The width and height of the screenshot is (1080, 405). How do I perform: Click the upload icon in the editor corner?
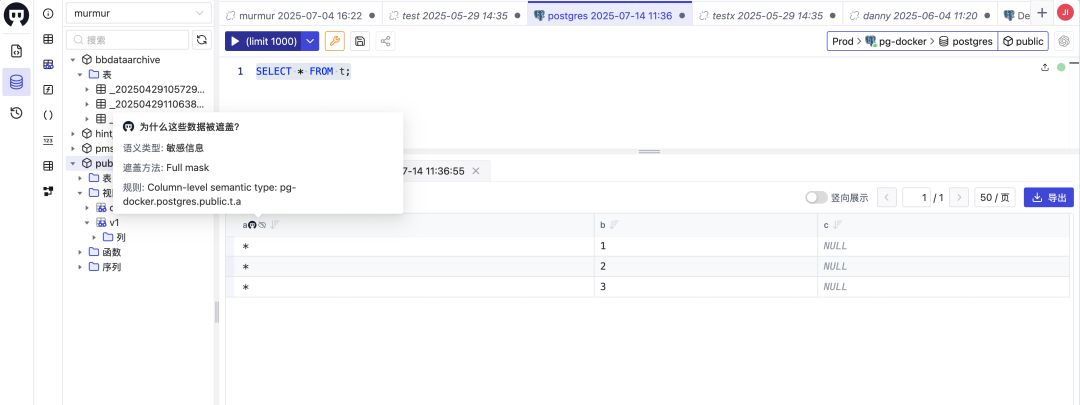pos(1045,67)
